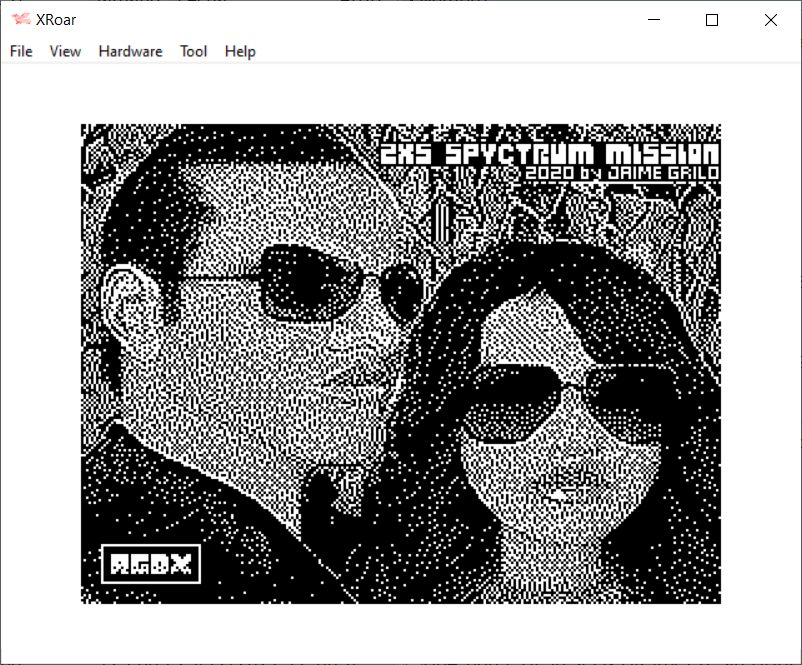
Task: Select the Tool menu
Action: [193, 51]
